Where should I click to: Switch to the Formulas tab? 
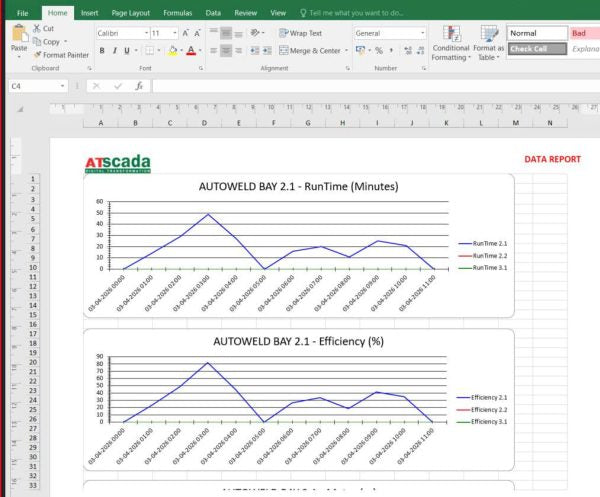[x=178, y=13]
